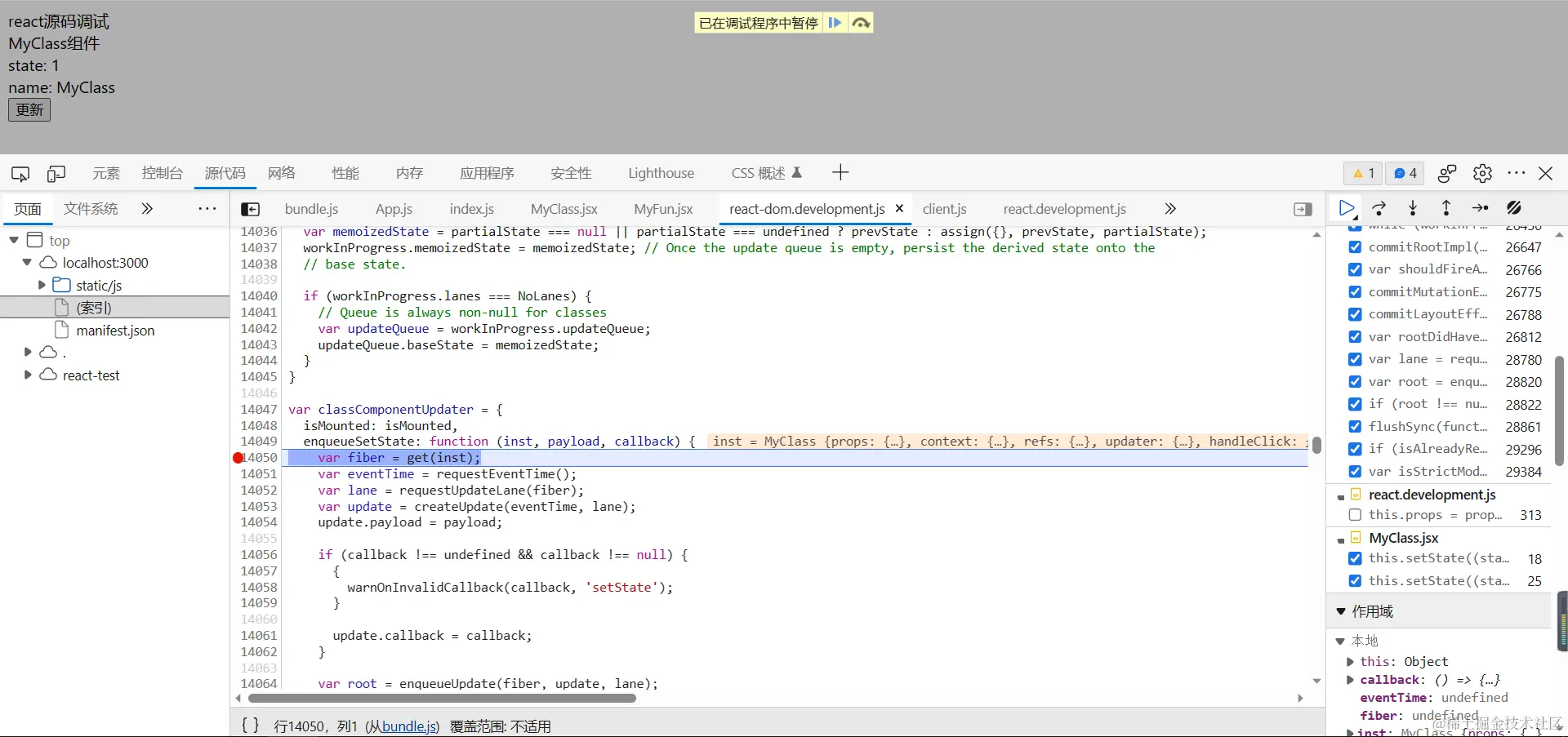The height and width of the screenshot is (737, 1568).
Task: Click the breakpoints pane scrollbar thumb
Action: (1559, 411)
